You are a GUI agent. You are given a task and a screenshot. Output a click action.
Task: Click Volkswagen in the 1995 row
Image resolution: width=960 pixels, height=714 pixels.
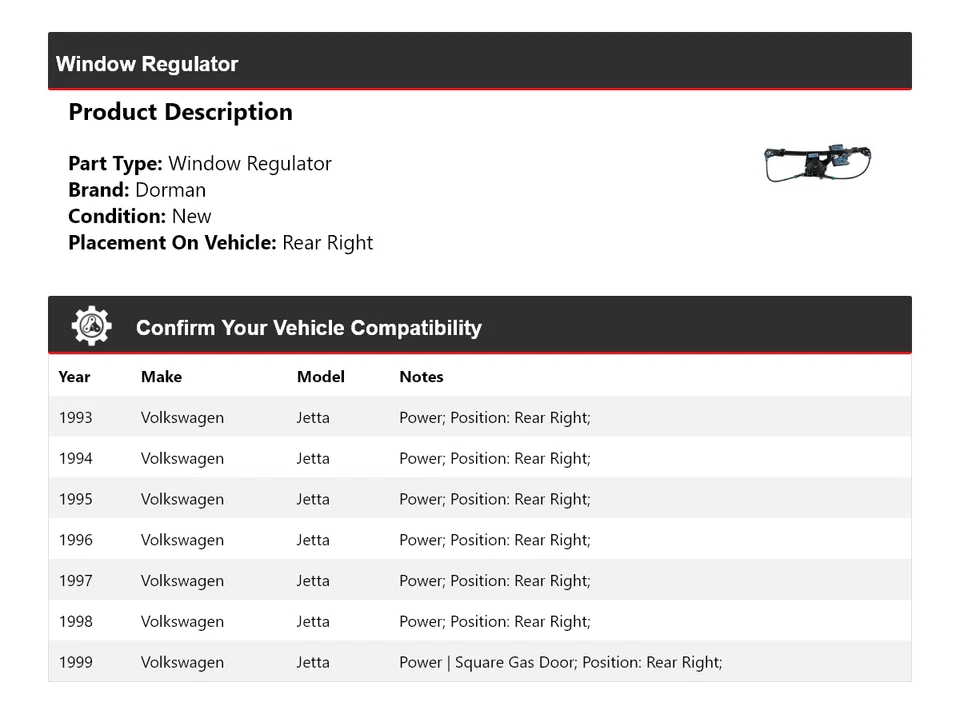point(182,500)
